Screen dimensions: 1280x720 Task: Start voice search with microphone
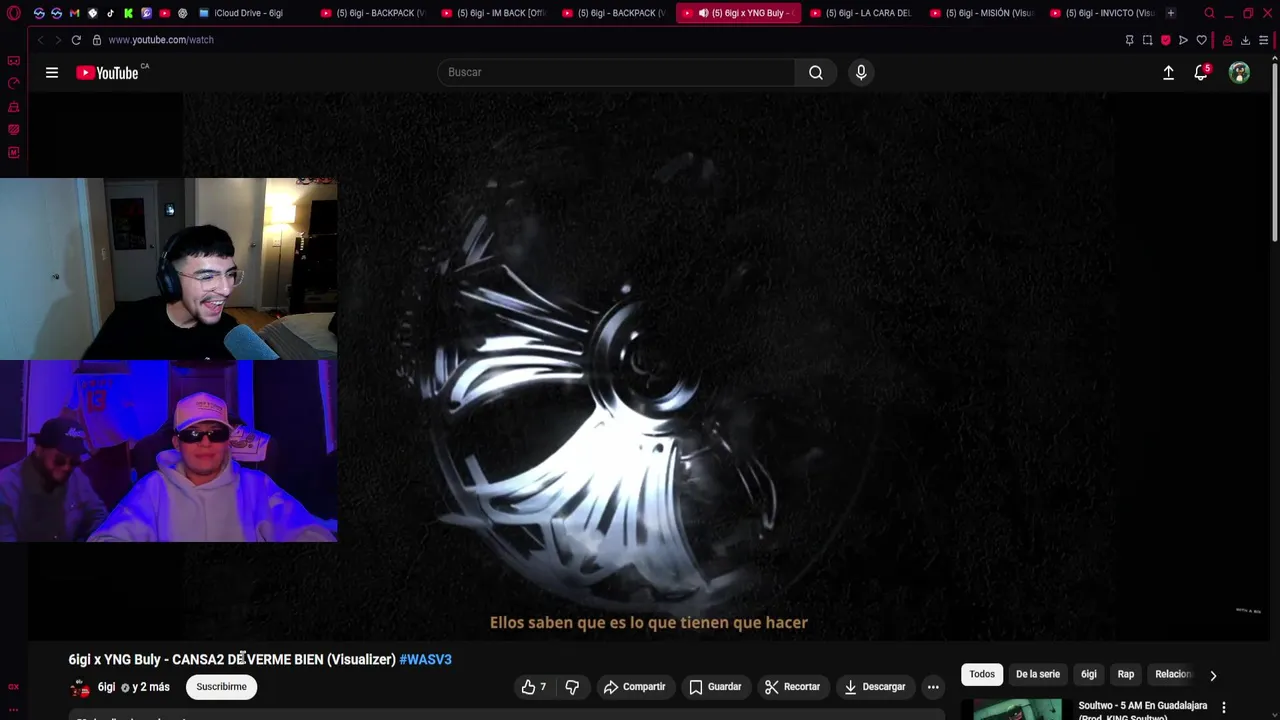861,72
